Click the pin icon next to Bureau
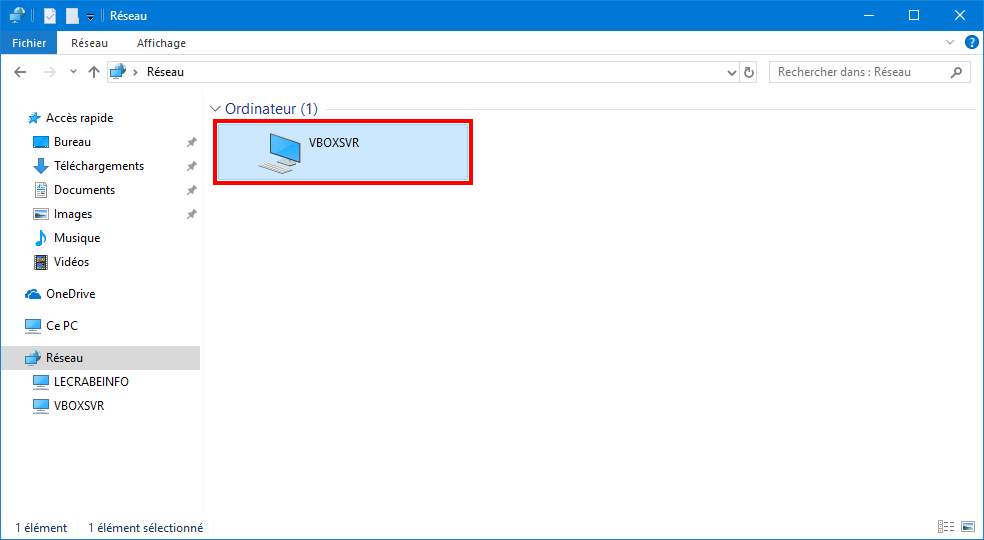This screenshot has height=540, width=984. click(x=191, y=143)
